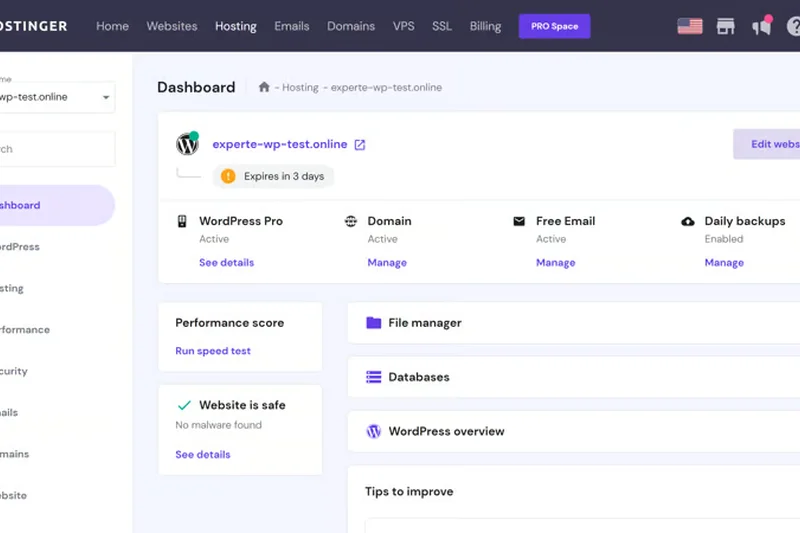The height and width of the screenshot is (533, 800).
Task: Click the WordPress logo next to site name
Action: [x=187, y=144]
